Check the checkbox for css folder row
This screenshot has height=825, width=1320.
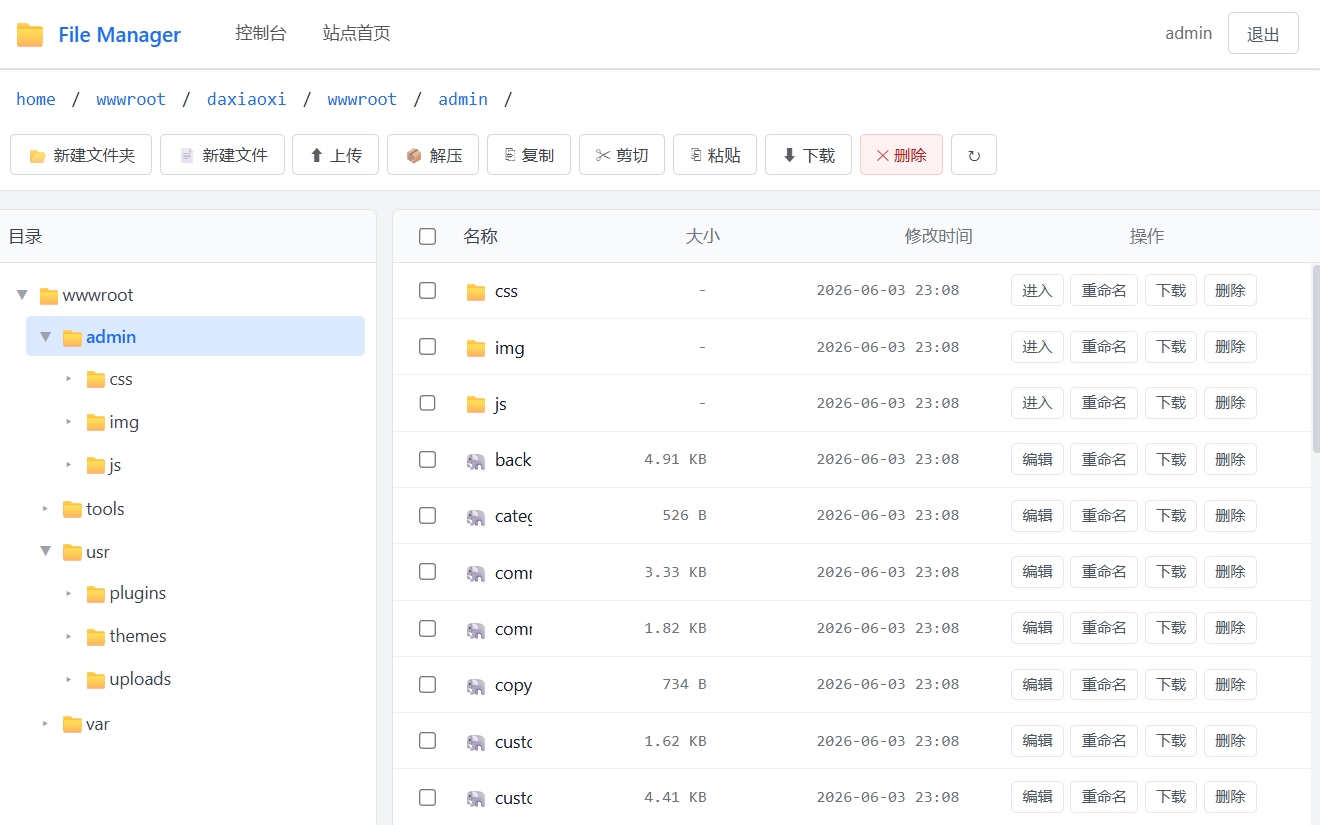(x=427, y=290)
